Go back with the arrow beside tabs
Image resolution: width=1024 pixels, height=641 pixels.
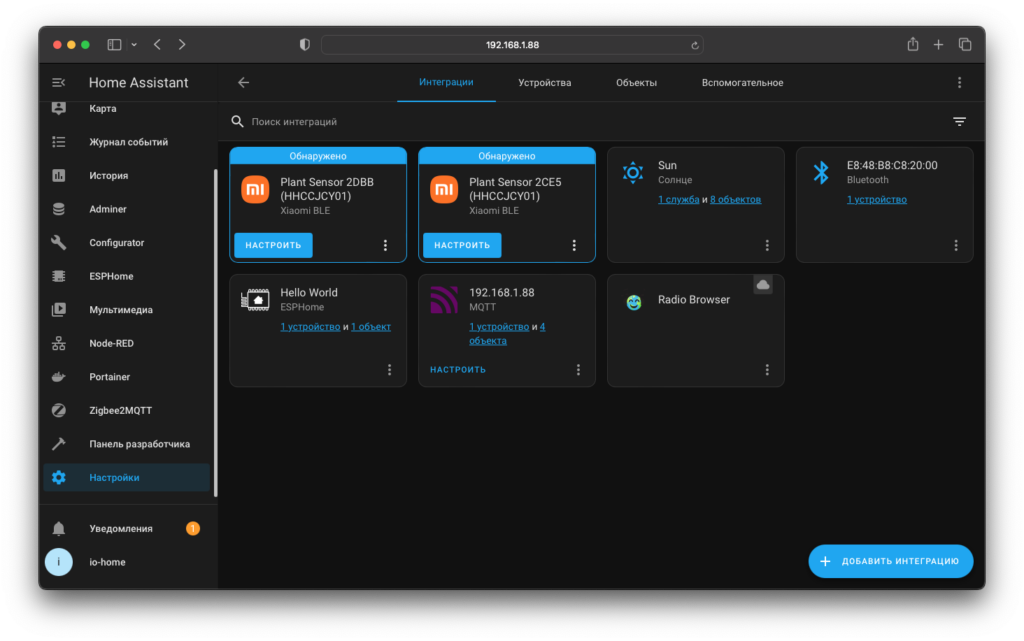244,82
